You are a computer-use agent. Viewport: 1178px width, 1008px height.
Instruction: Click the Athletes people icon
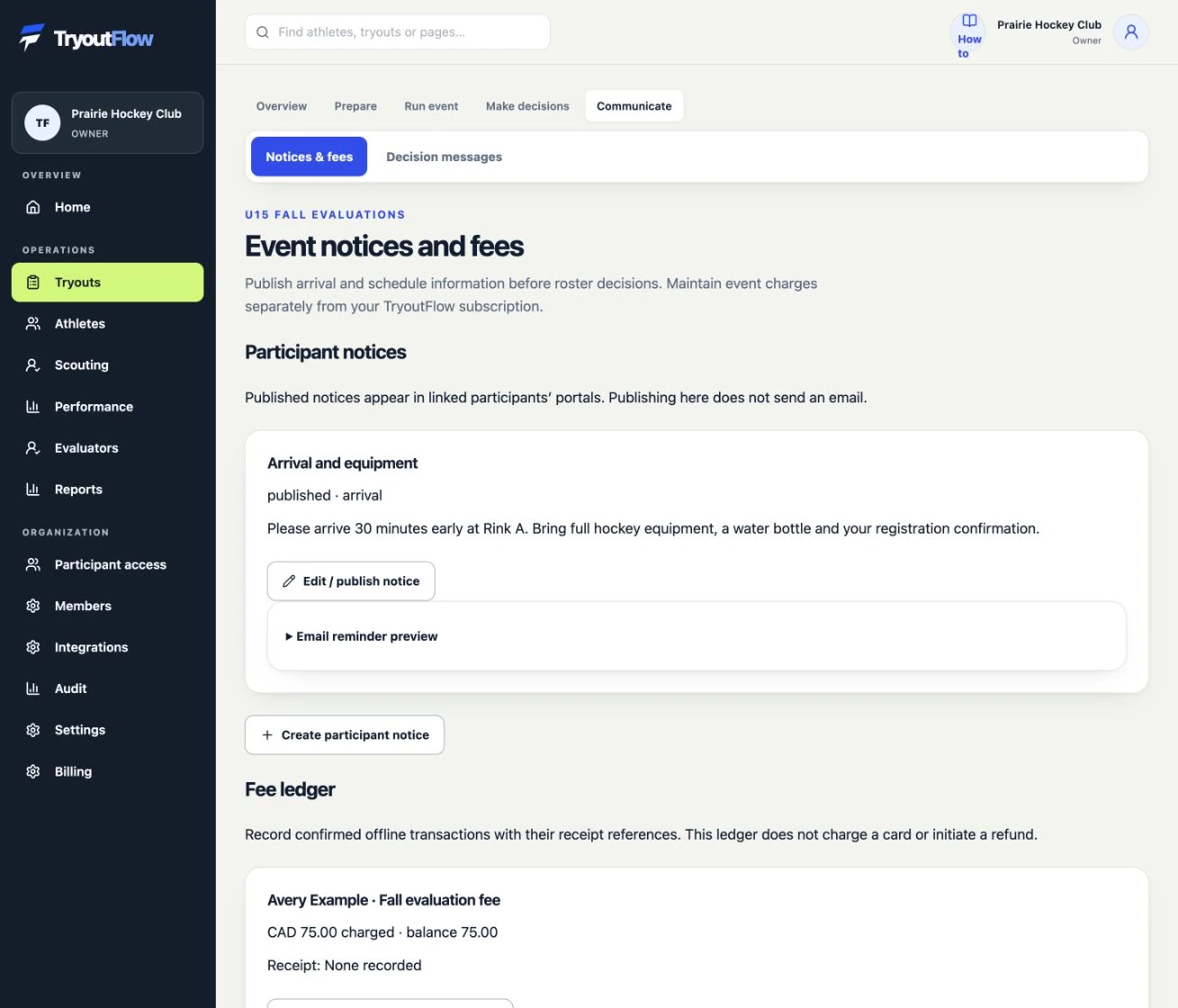[x=33, y=324]
